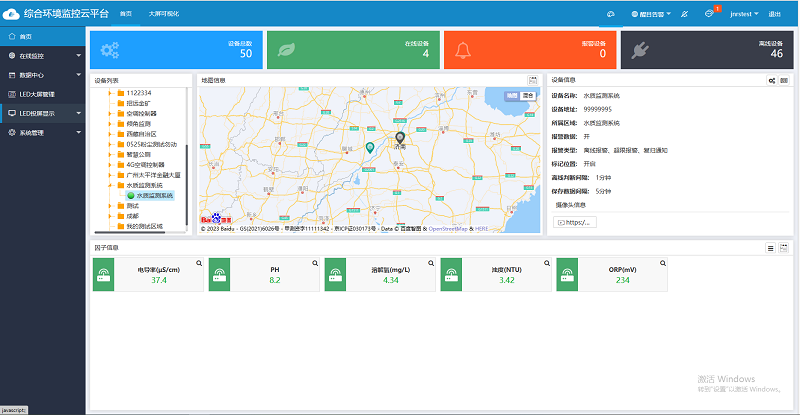Click the dashboard gauge icon in top bar

[611, 14]
